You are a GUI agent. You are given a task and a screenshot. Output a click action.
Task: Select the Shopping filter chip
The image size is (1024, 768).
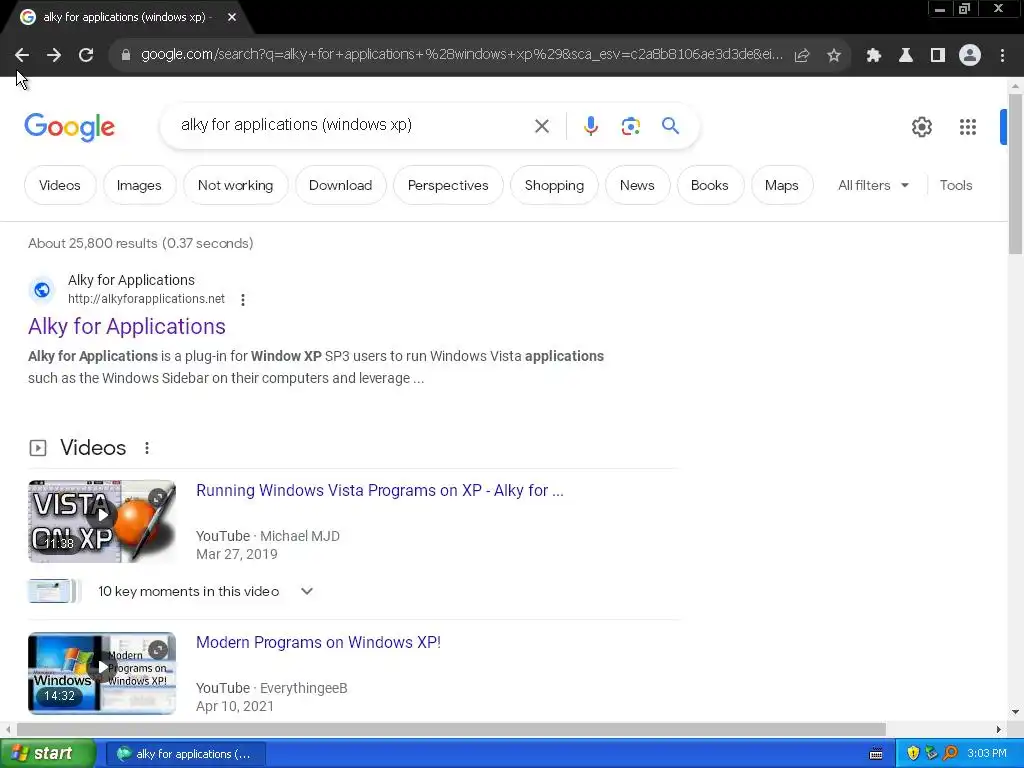(554, 185)
